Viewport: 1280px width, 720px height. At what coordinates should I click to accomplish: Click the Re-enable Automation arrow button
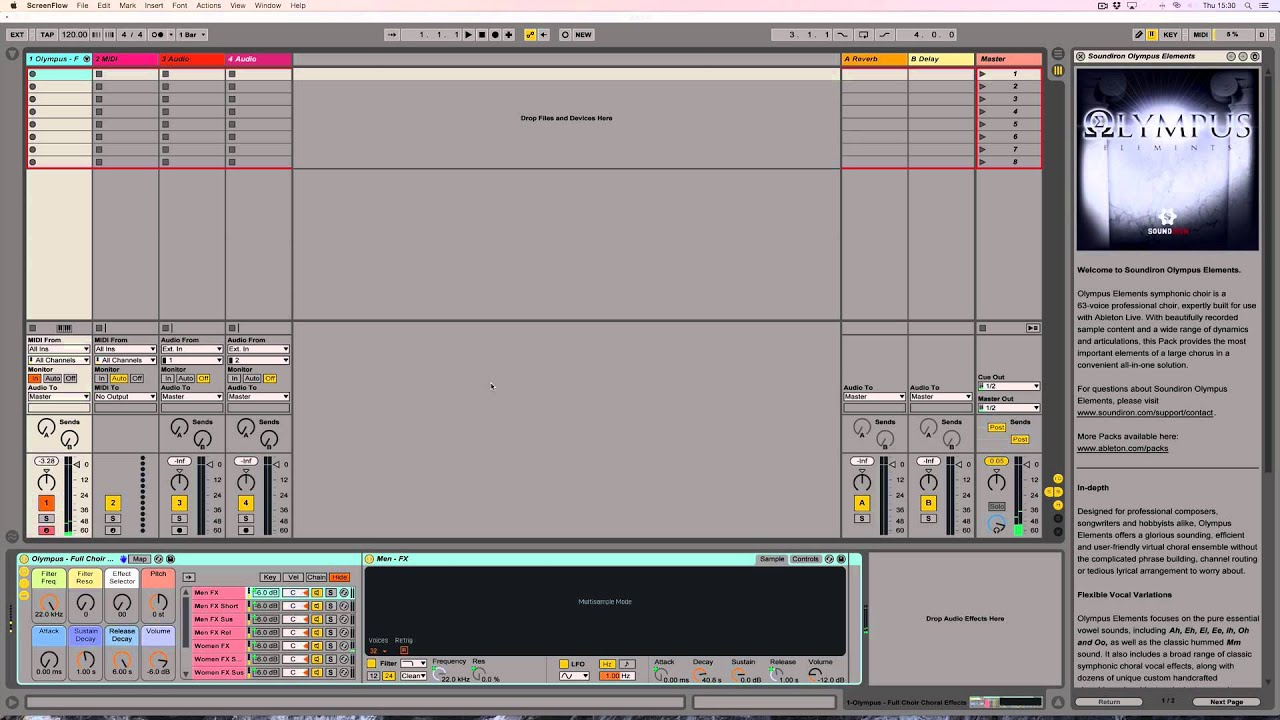543,34
